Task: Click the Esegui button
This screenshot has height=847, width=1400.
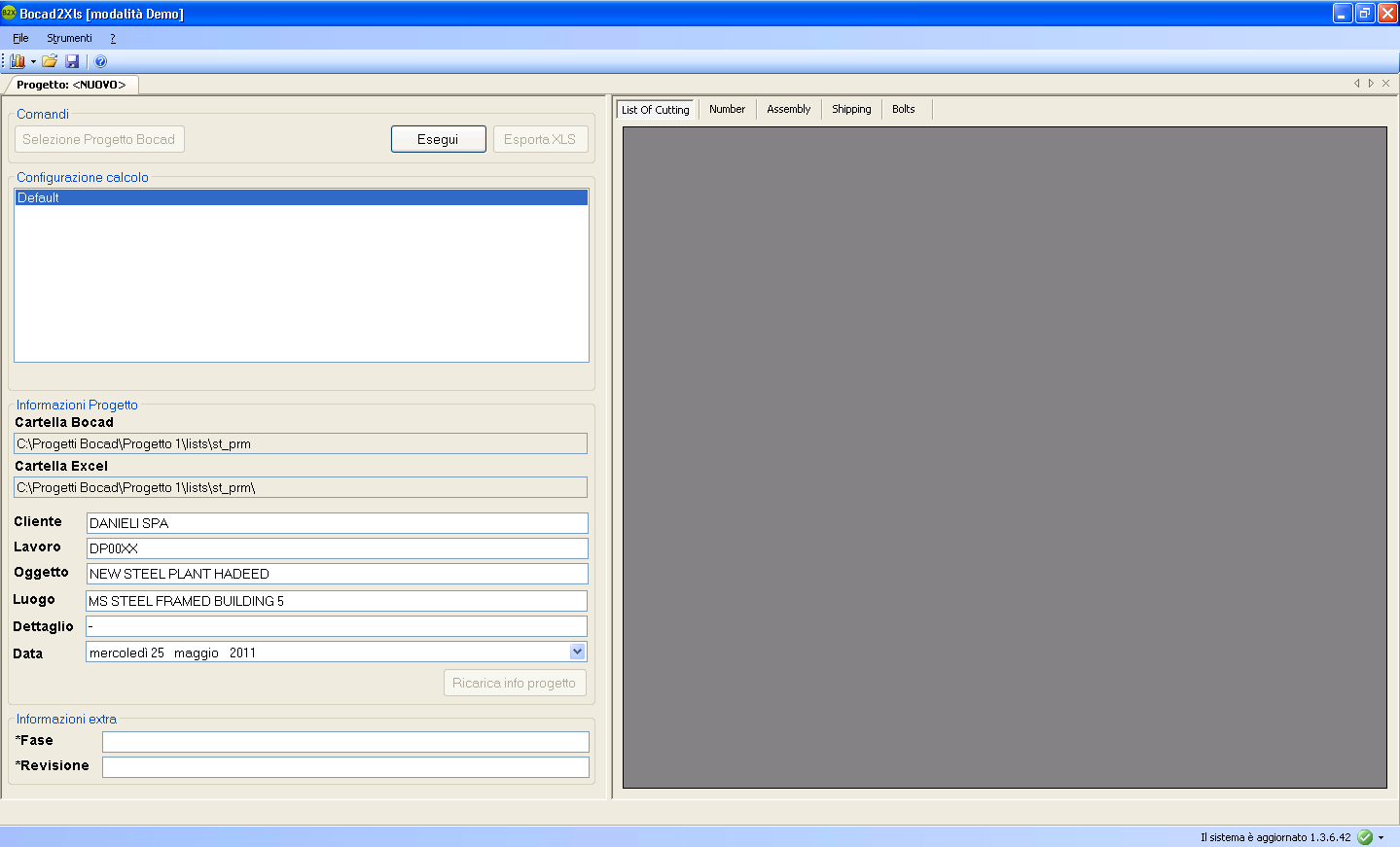Action: (438, 139)
